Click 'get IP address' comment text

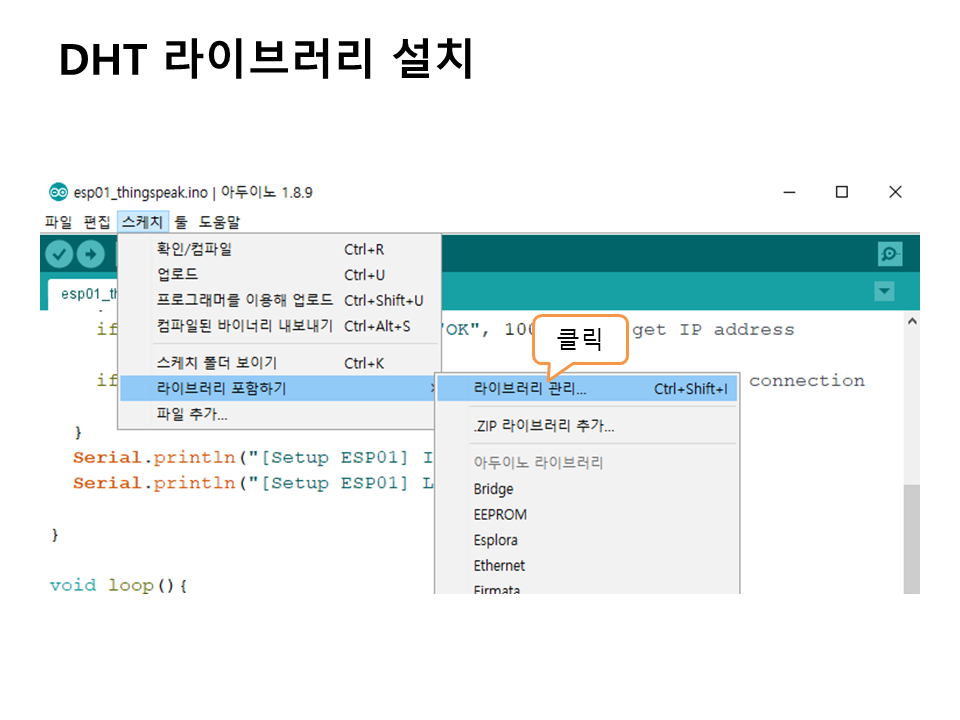[713, 330]
